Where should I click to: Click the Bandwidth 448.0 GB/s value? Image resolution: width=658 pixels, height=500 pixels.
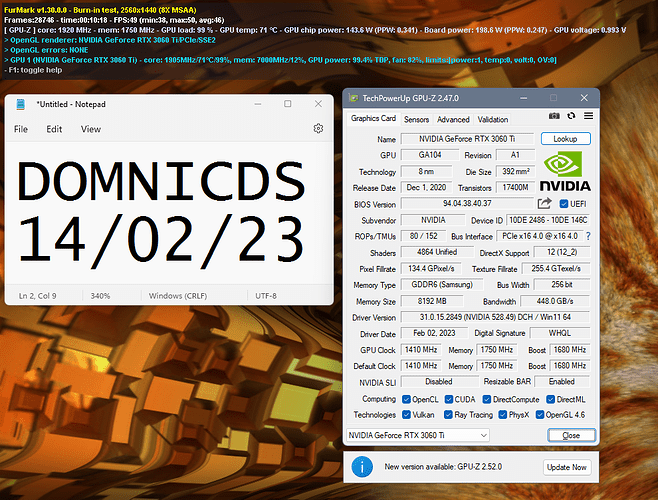[555, 301]
